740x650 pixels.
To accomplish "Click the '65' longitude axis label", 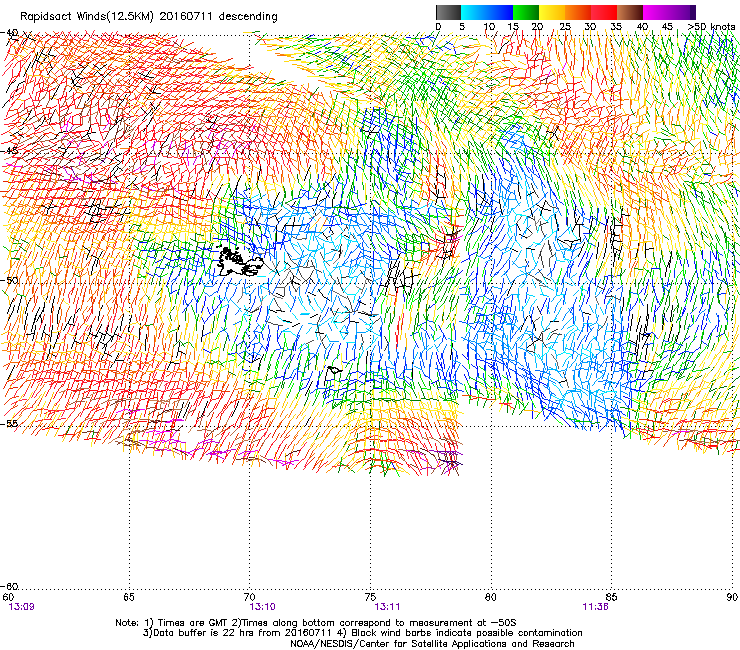I will 129,597.
